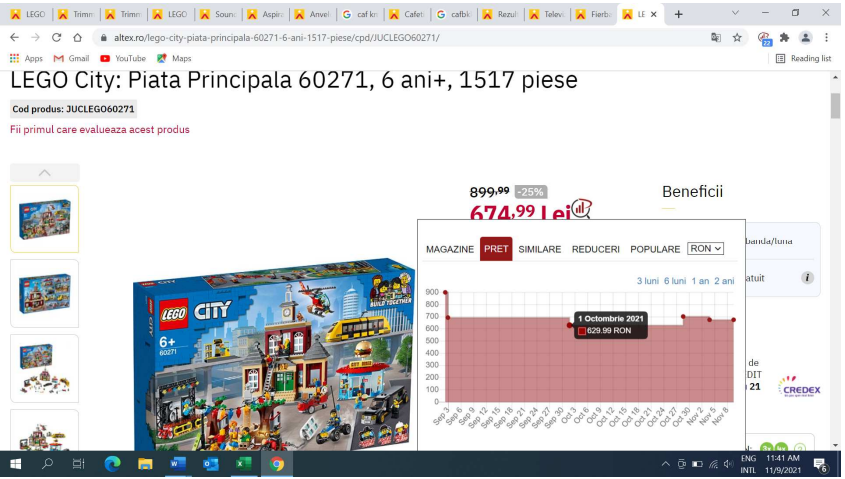
Task: Click the price history chart icon near price
Action: (x=580, y=209)
